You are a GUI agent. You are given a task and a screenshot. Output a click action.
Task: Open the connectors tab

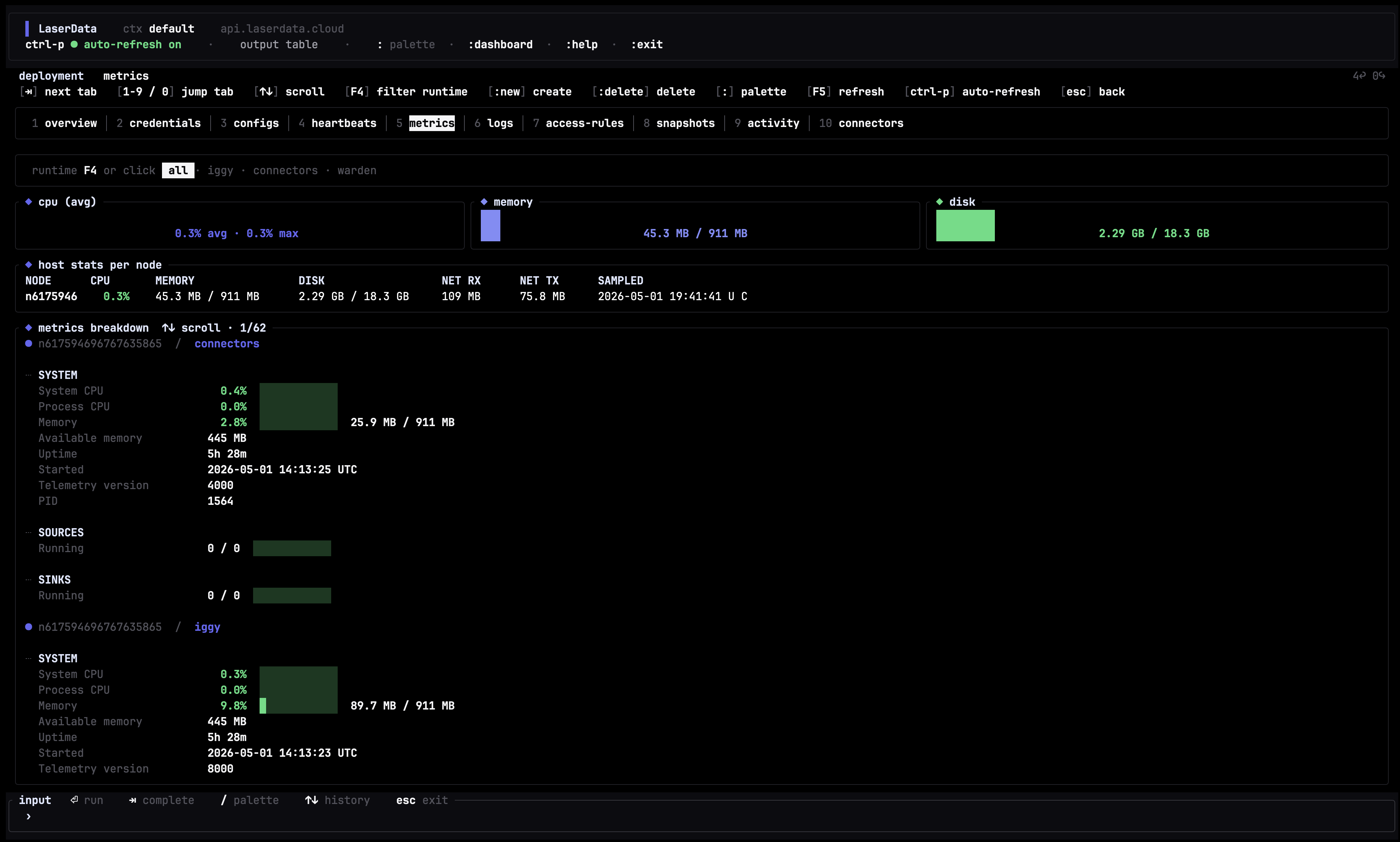coord(861,123)
